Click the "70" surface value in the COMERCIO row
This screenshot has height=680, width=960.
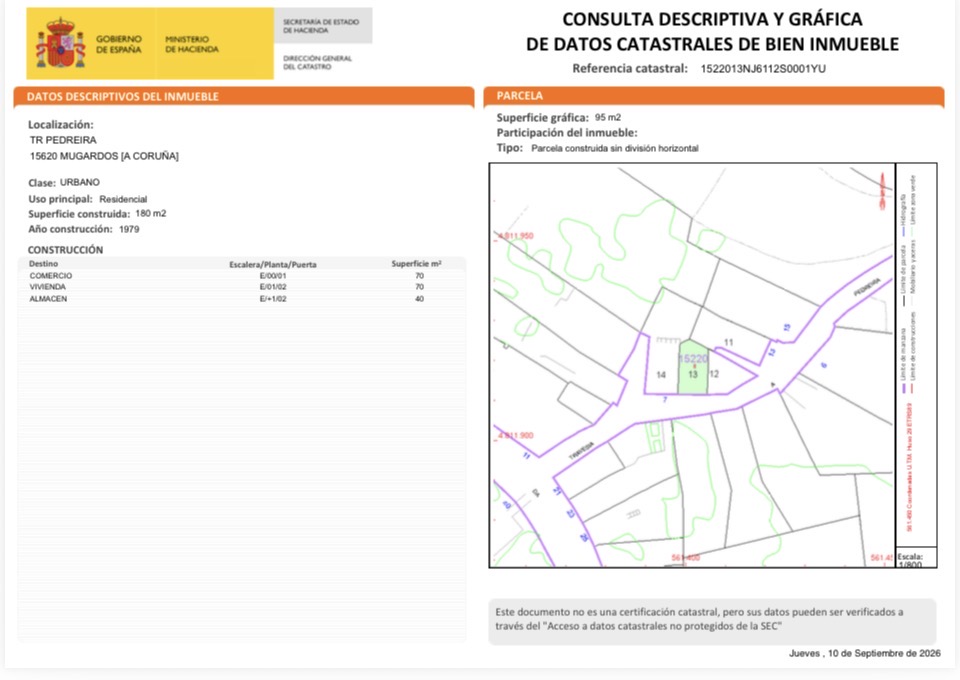pyautogui.click(x=419, y=276)
